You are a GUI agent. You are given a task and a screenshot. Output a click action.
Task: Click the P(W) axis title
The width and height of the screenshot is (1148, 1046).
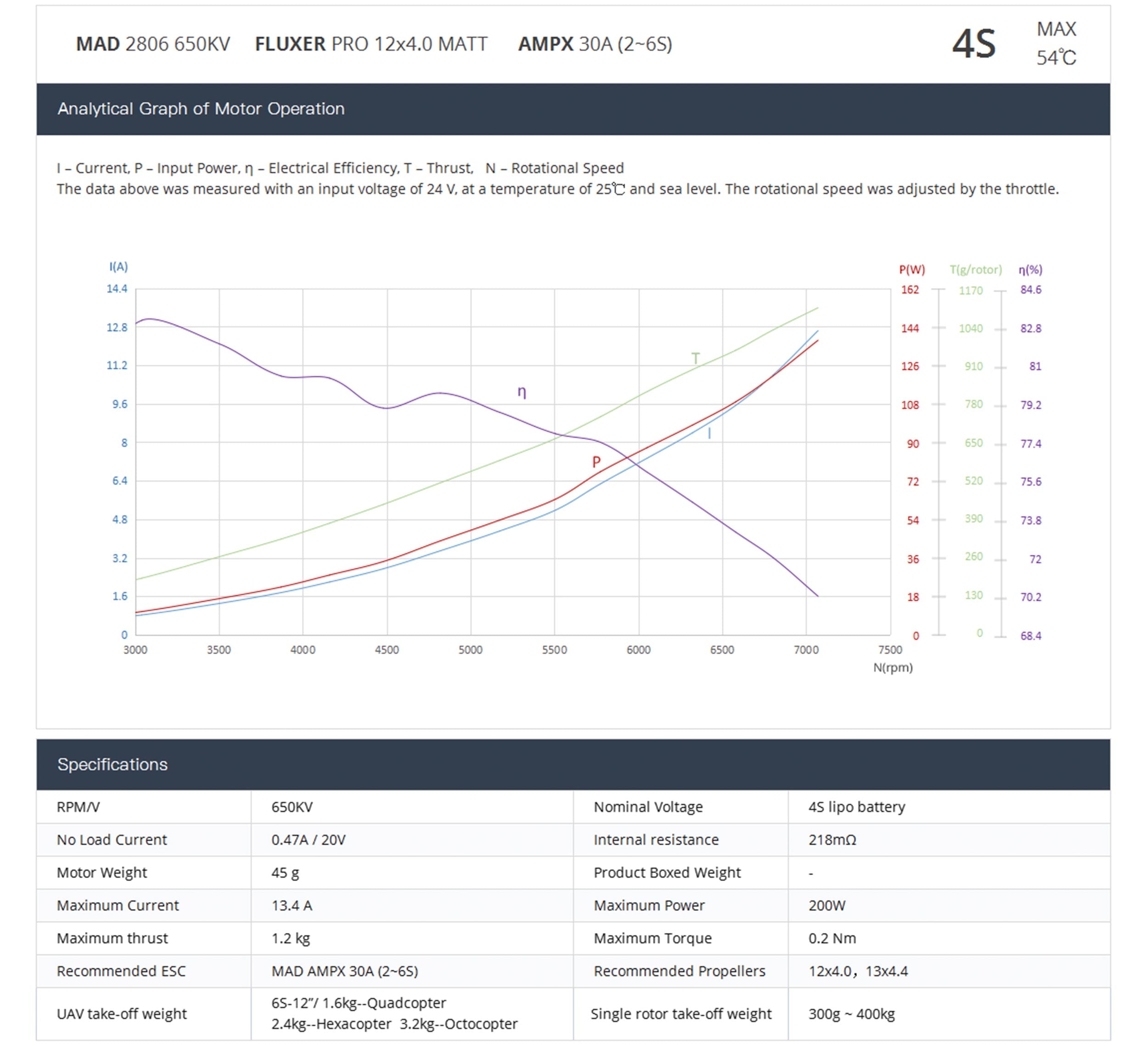(x=912, y=270)
